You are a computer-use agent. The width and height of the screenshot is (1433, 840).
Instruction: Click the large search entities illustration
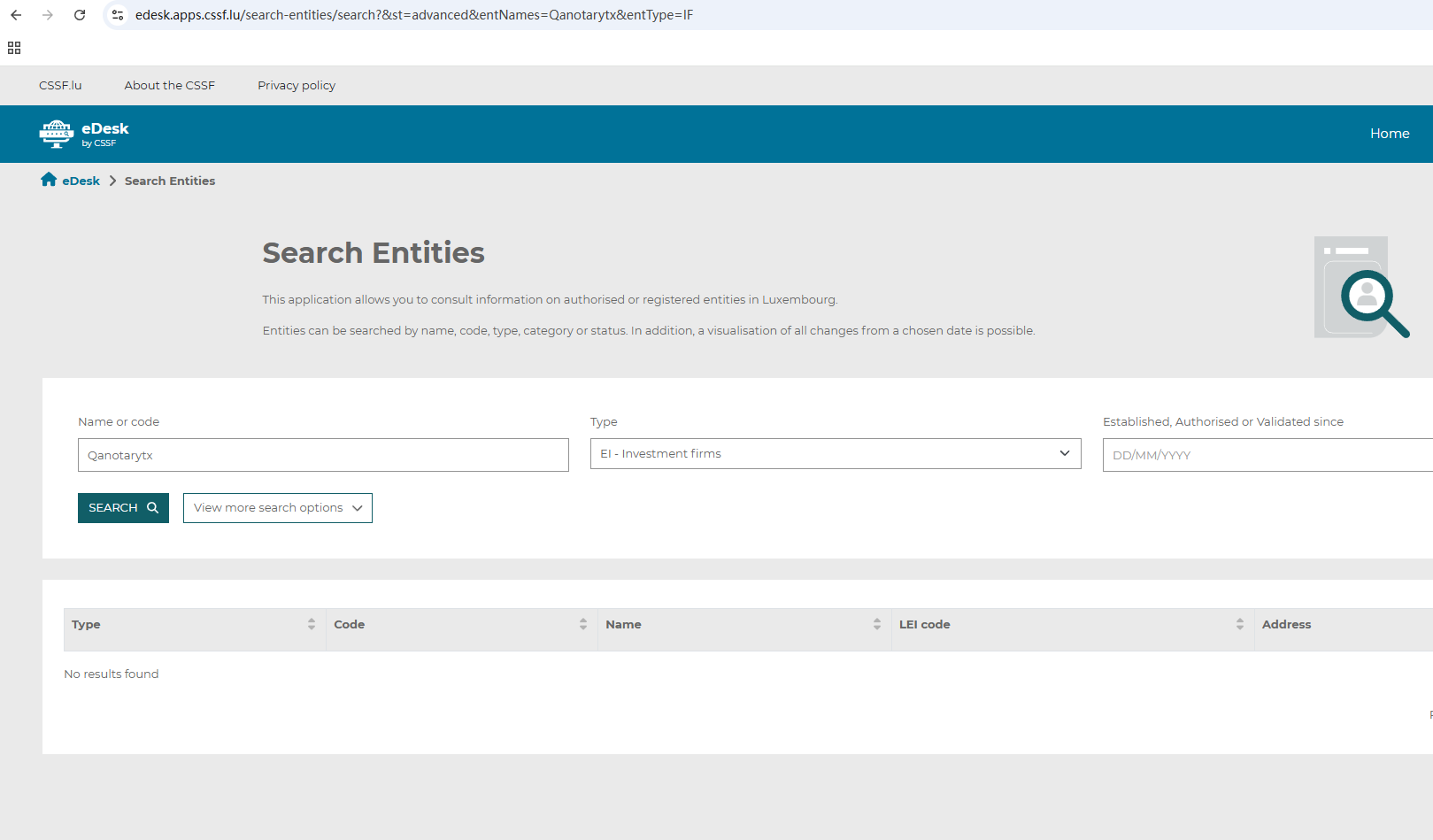point(1360,287)
